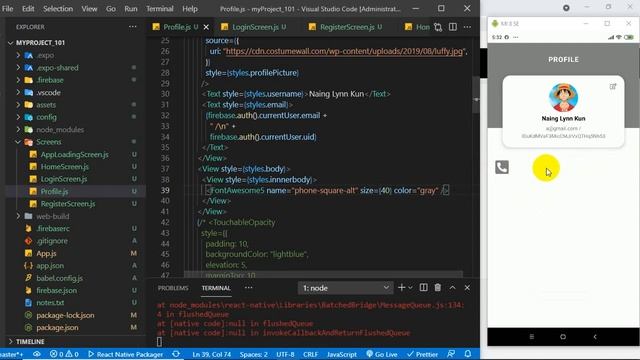
Task: Change indentation via 'Spaces: 2'
Action: click(x=253, y=354)
